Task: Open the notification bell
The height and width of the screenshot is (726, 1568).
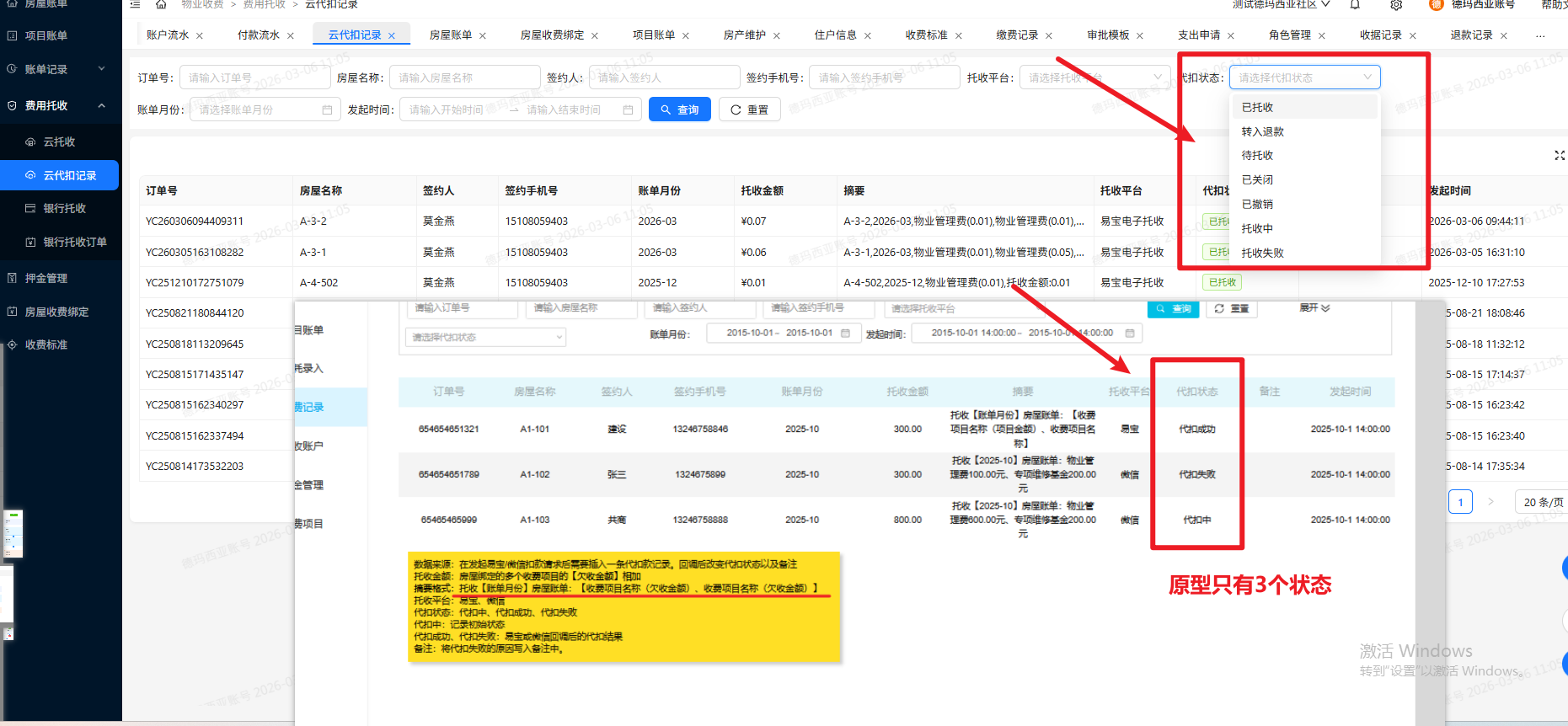Action: point(1355,5)
